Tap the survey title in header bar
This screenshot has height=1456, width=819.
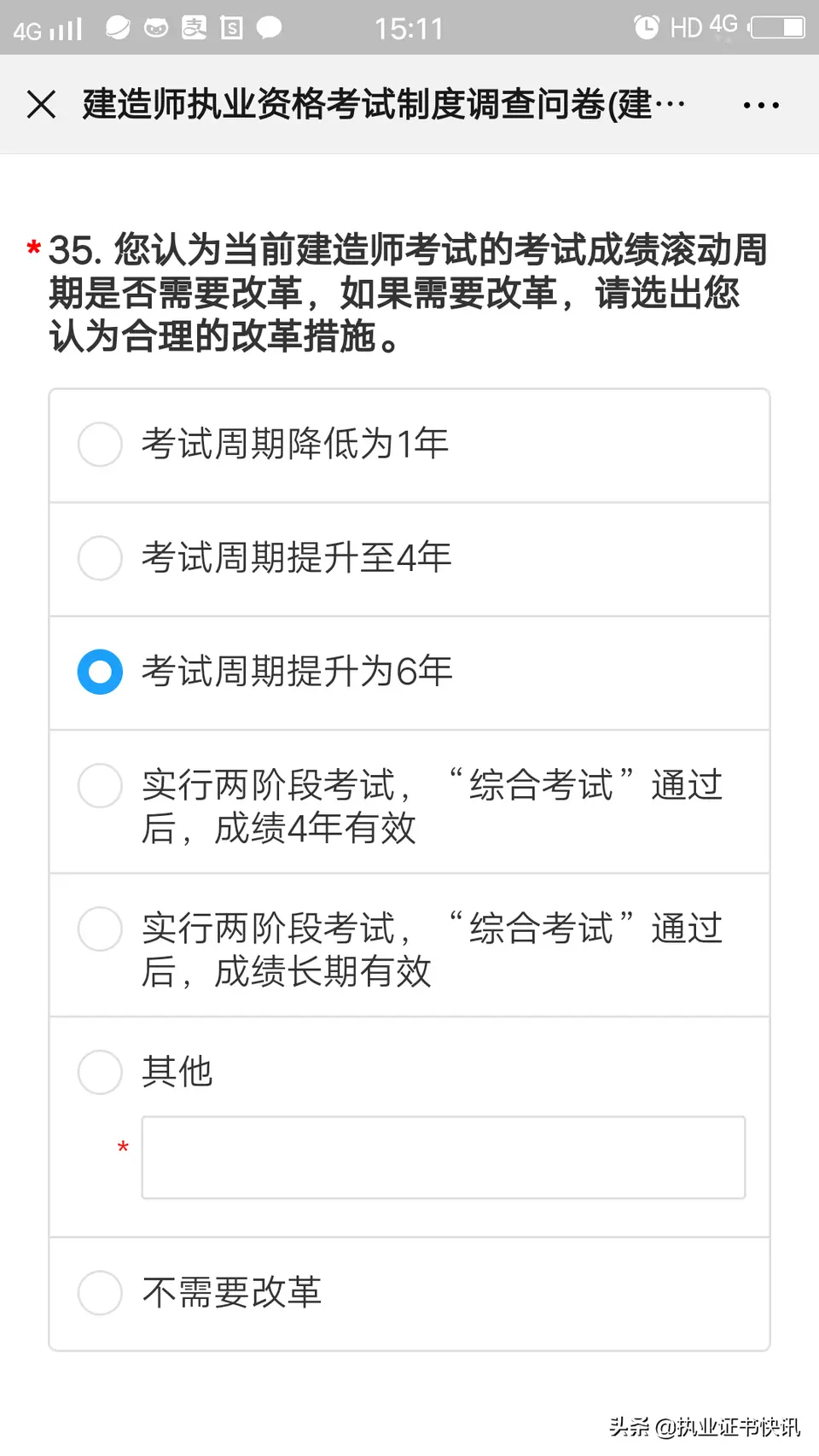point(384,105)
